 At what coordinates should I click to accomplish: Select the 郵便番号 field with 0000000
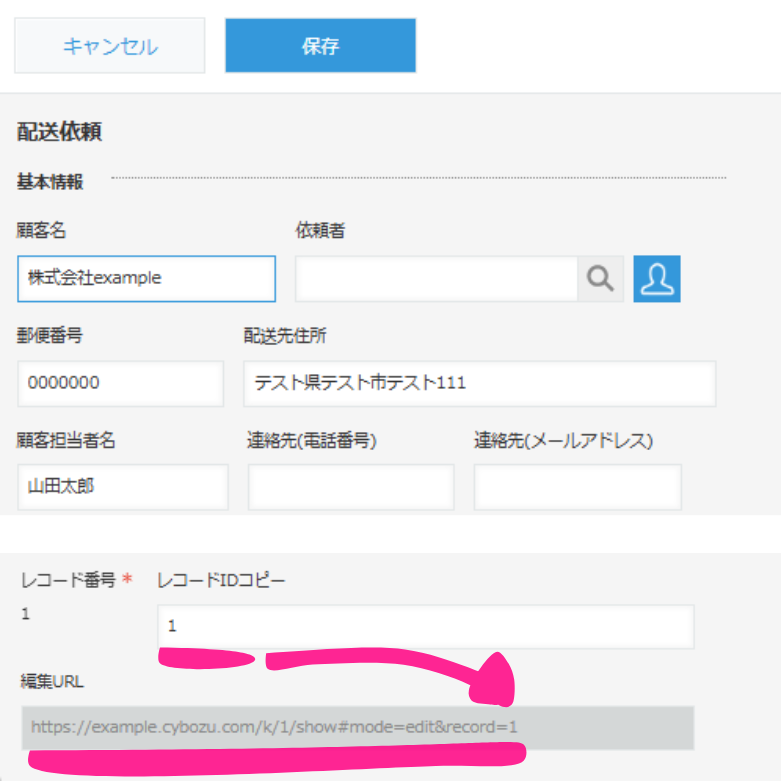[120, 384]
